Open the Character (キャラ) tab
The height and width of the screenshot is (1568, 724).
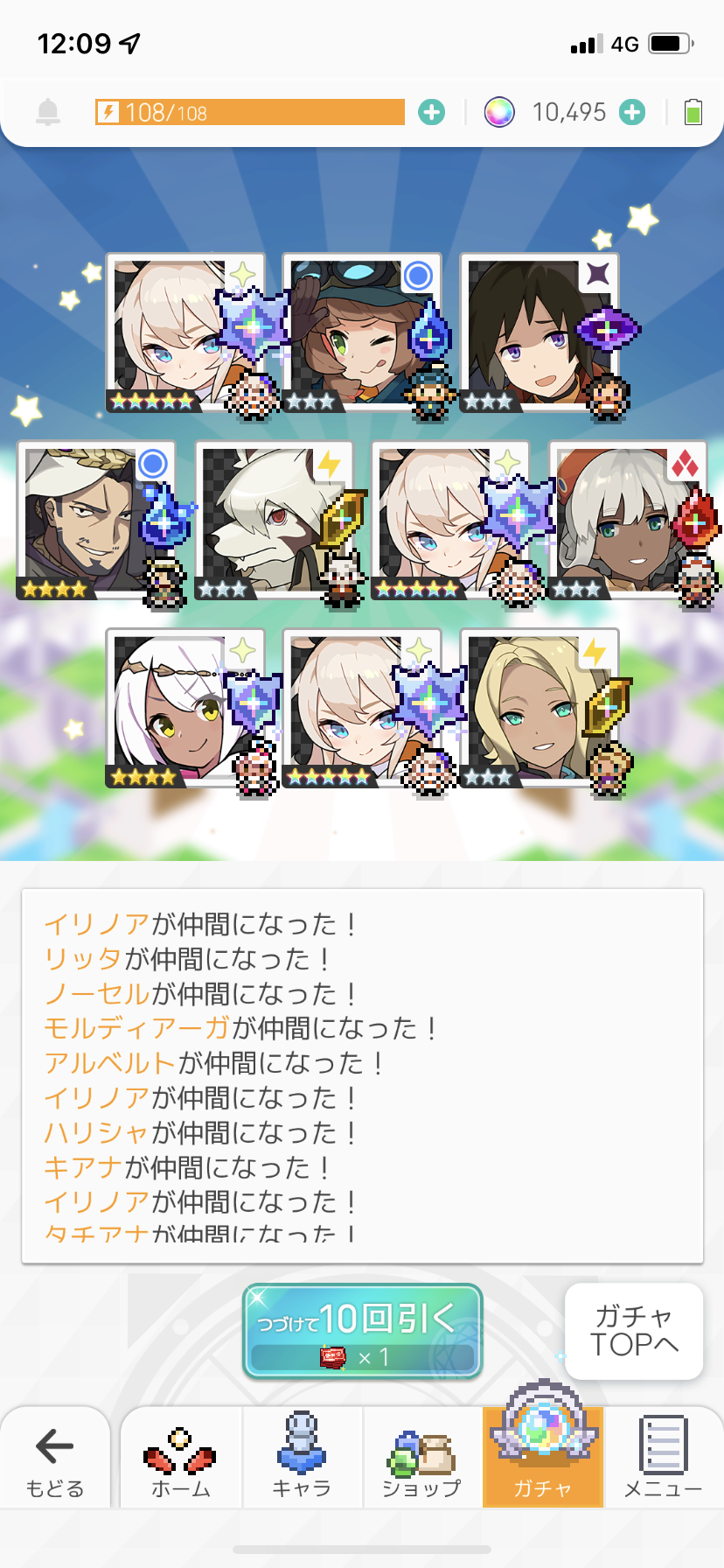pyautogui.click(x=302, y=1457)
